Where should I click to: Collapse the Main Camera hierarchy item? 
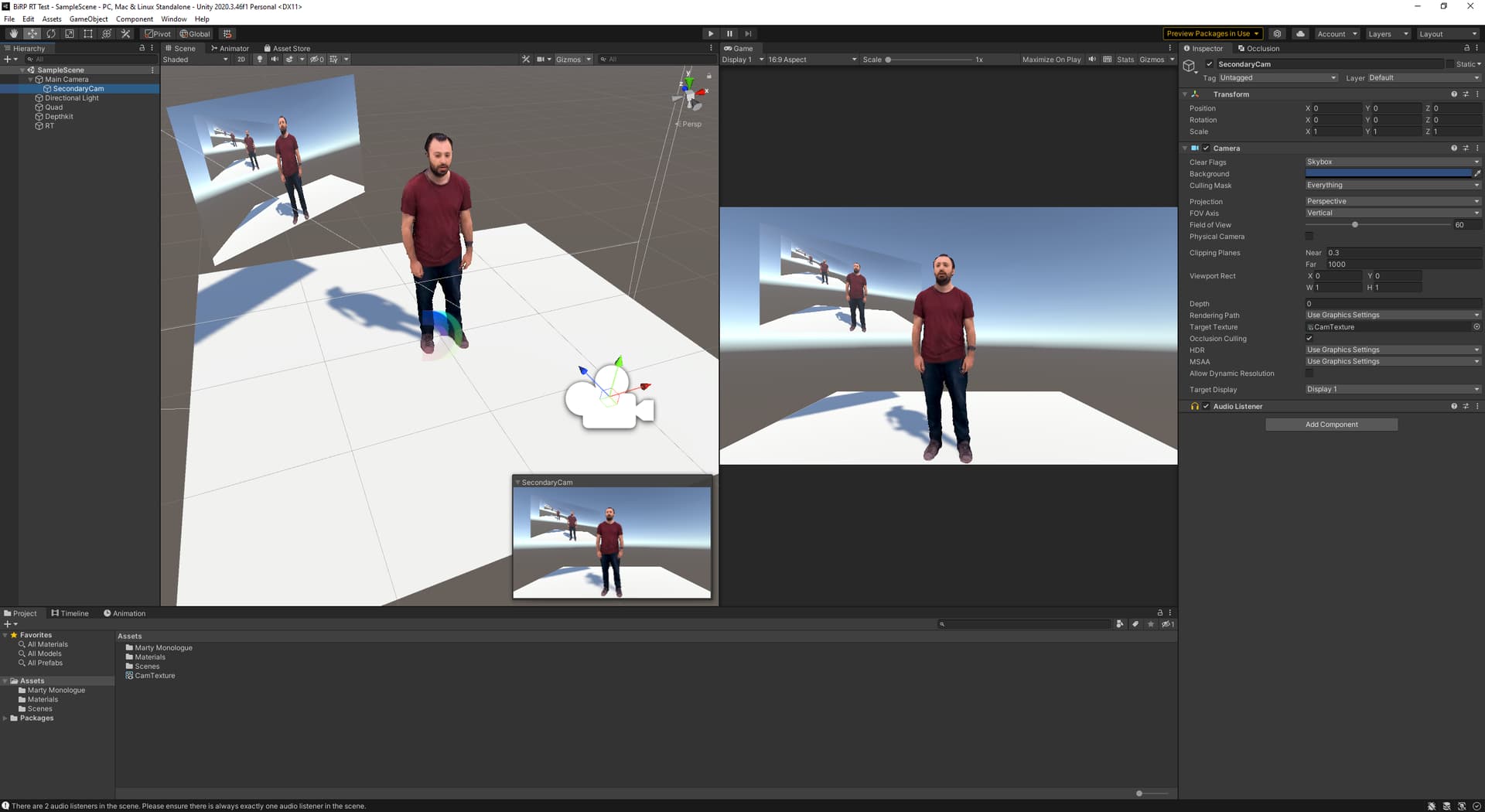coord(31,80)
